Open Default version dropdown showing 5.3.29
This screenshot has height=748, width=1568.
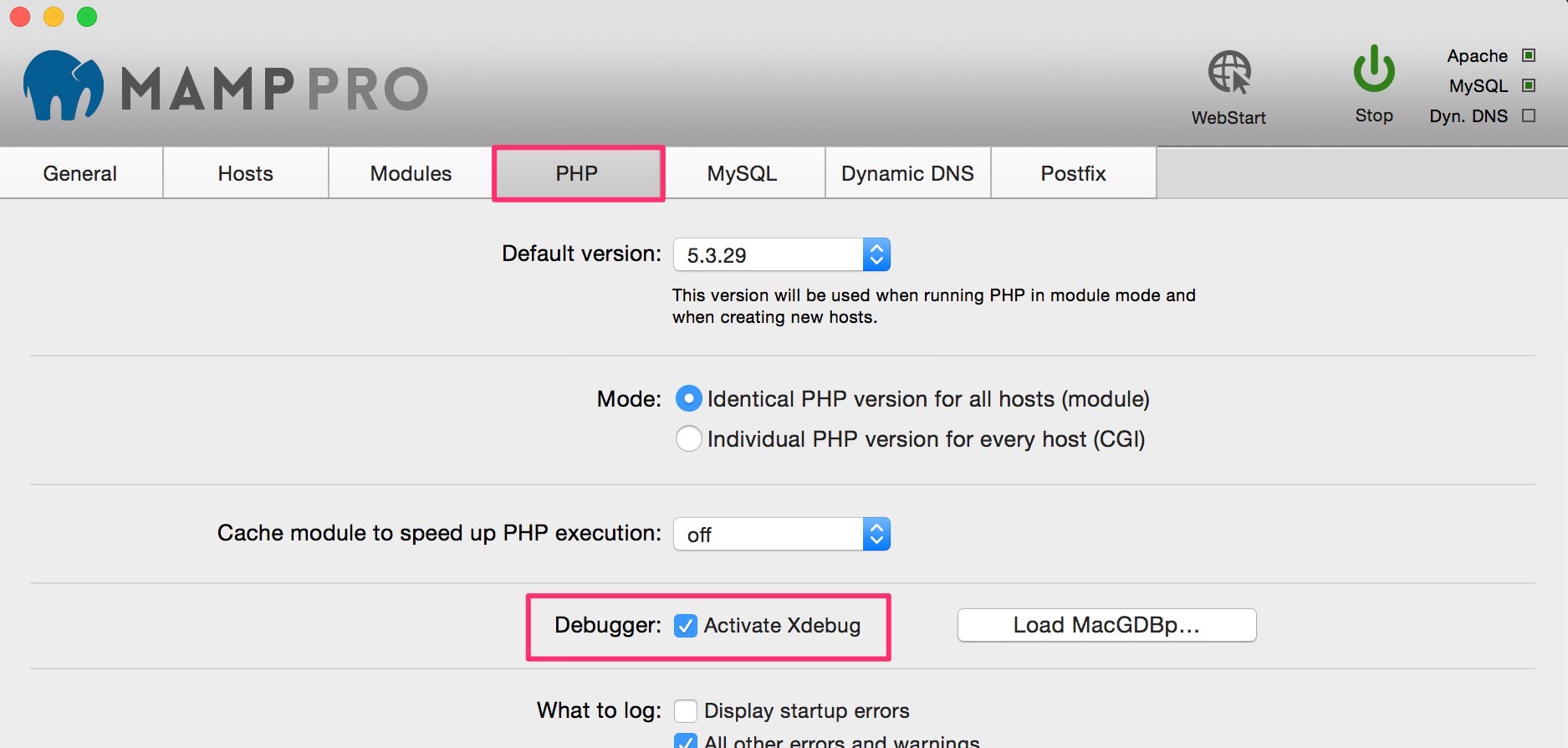[782, 254]
